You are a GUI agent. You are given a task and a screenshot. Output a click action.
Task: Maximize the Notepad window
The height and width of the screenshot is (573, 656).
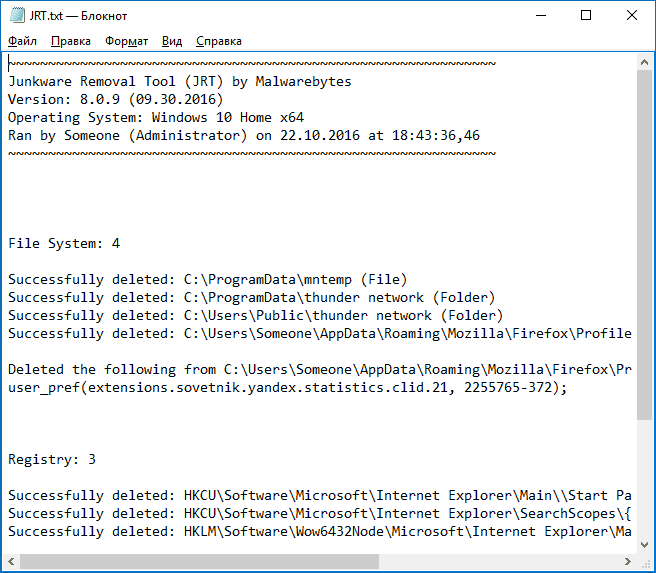click(586, 15)
